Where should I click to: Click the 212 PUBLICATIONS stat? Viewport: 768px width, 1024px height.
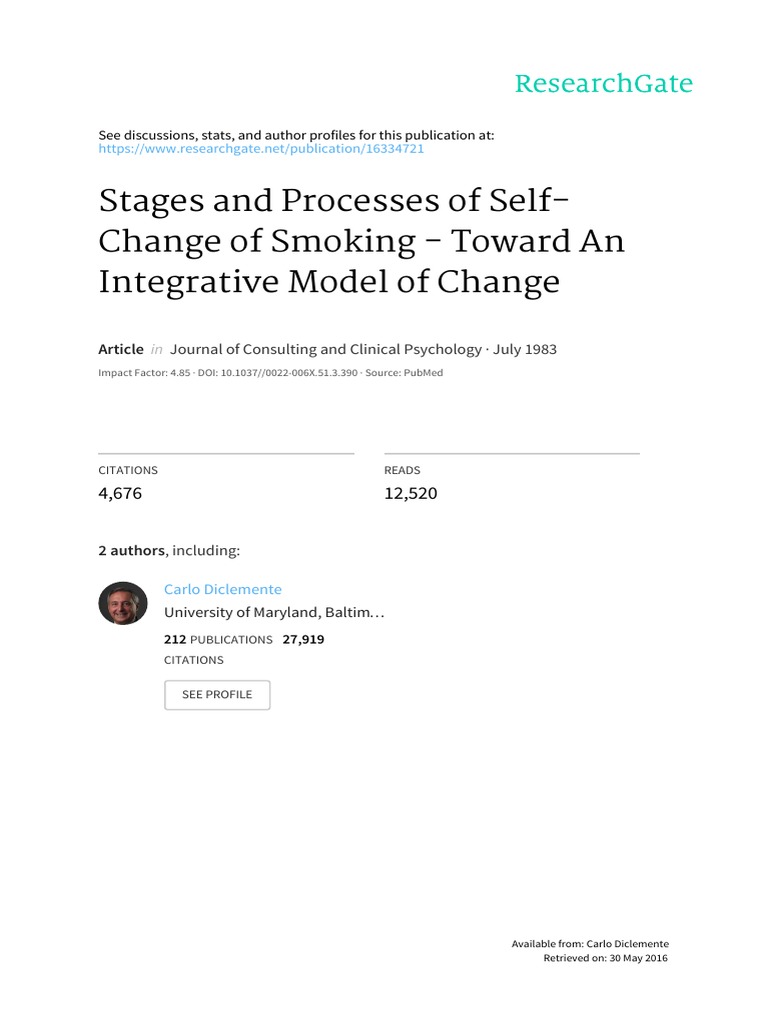point(218,639)
